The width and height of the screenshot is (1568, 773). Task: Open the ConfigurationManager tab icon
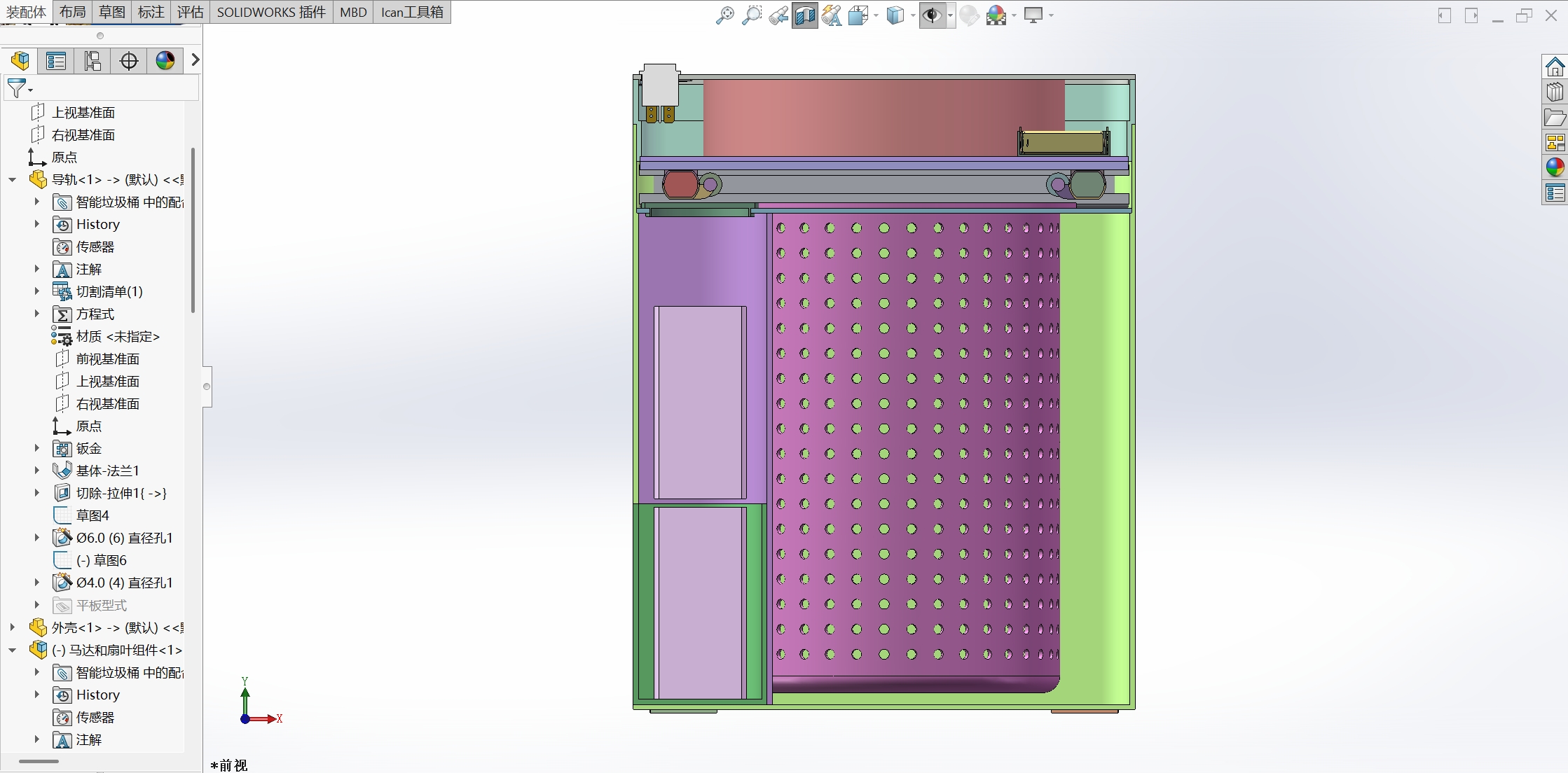click(x=92, y=61)
